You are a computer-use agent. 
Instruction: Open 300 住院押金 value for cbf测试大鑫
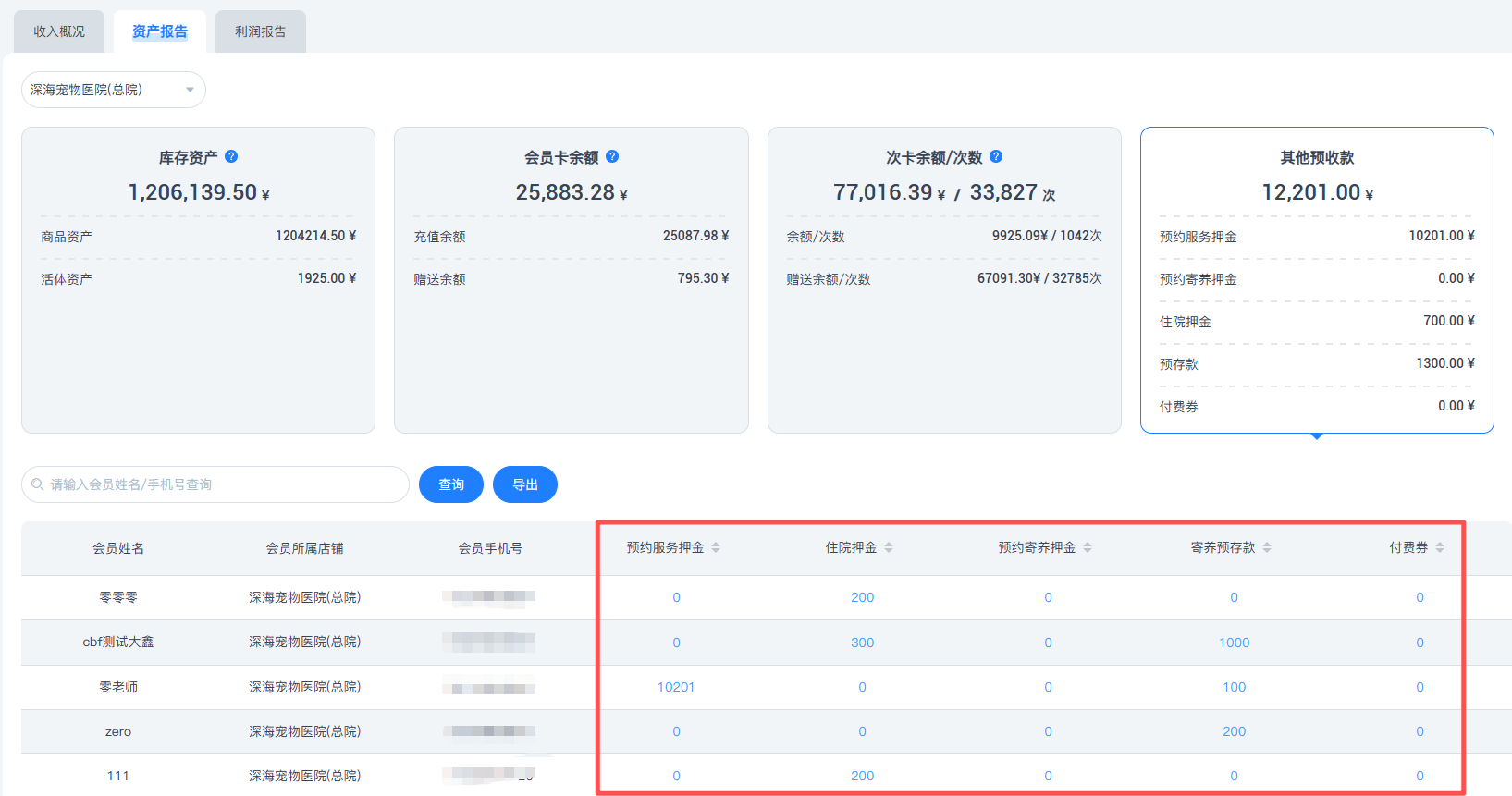[862, 643]
